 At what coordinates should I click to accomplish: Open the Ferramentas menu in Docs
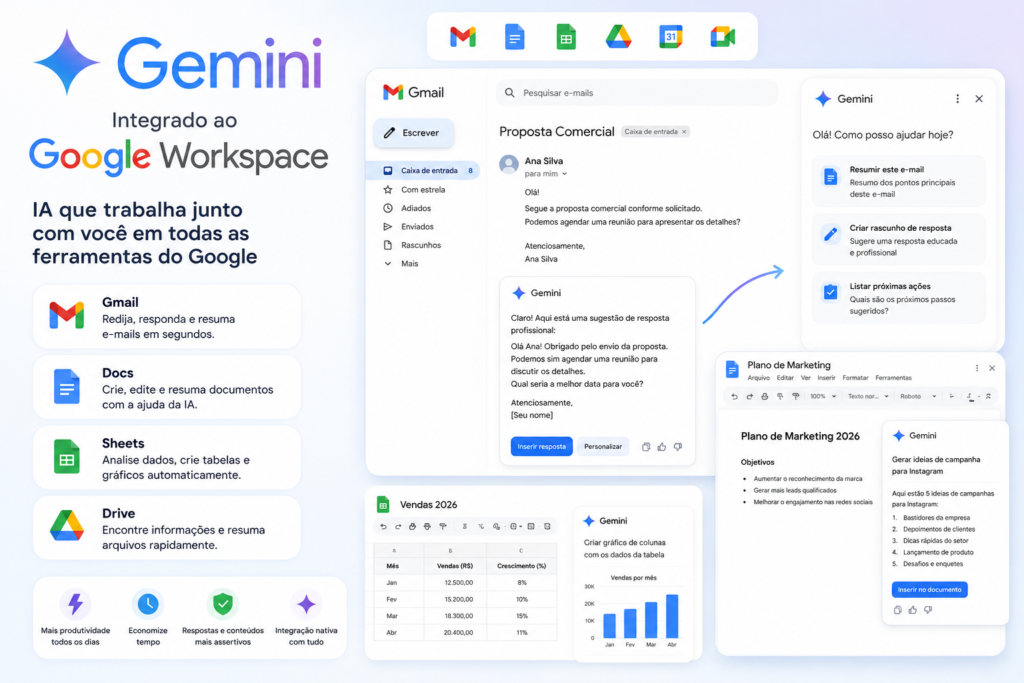point(893,378)
